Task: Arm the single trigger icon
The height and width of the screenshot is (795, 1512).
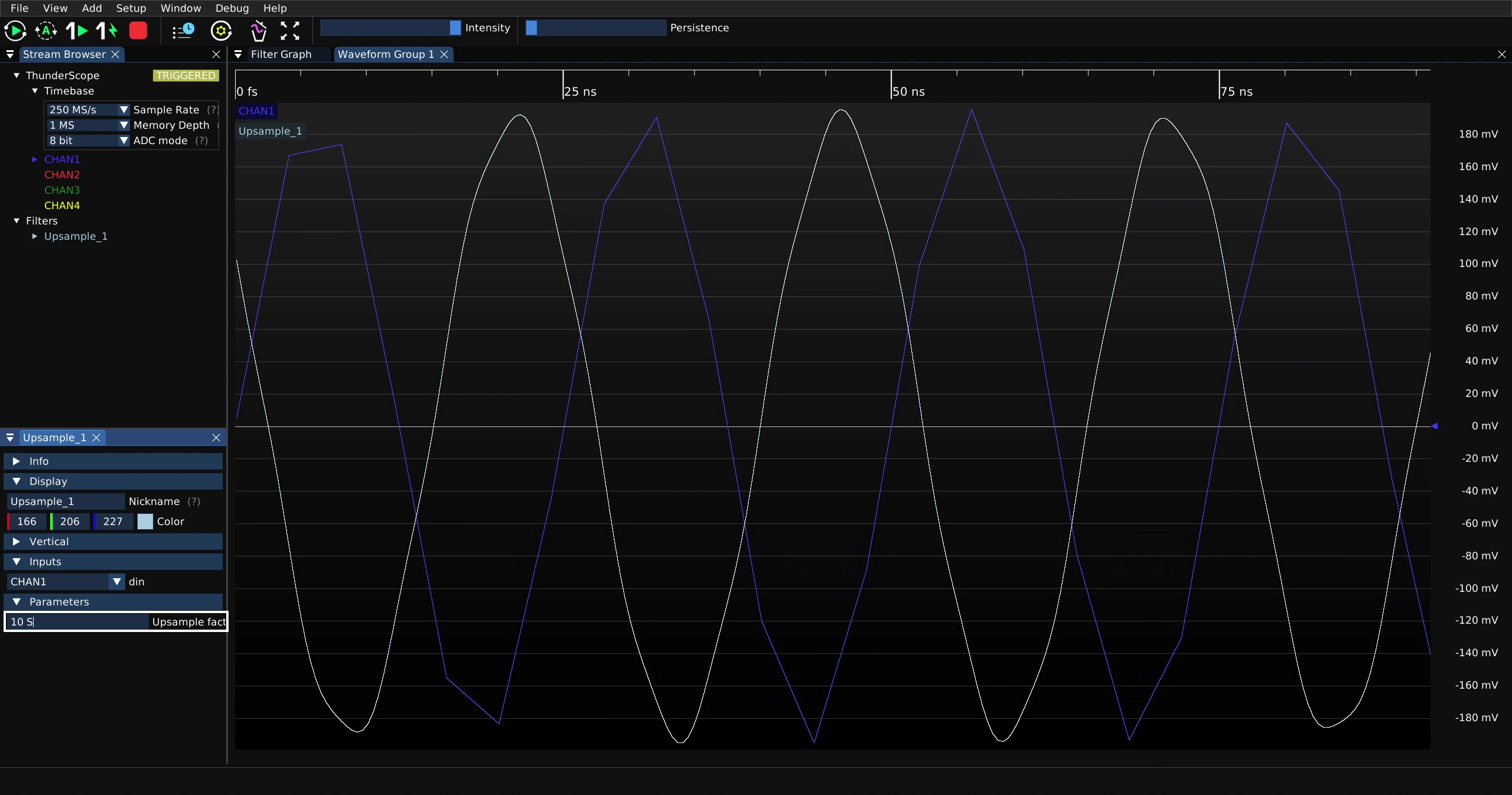Action: tap(77, 30)
